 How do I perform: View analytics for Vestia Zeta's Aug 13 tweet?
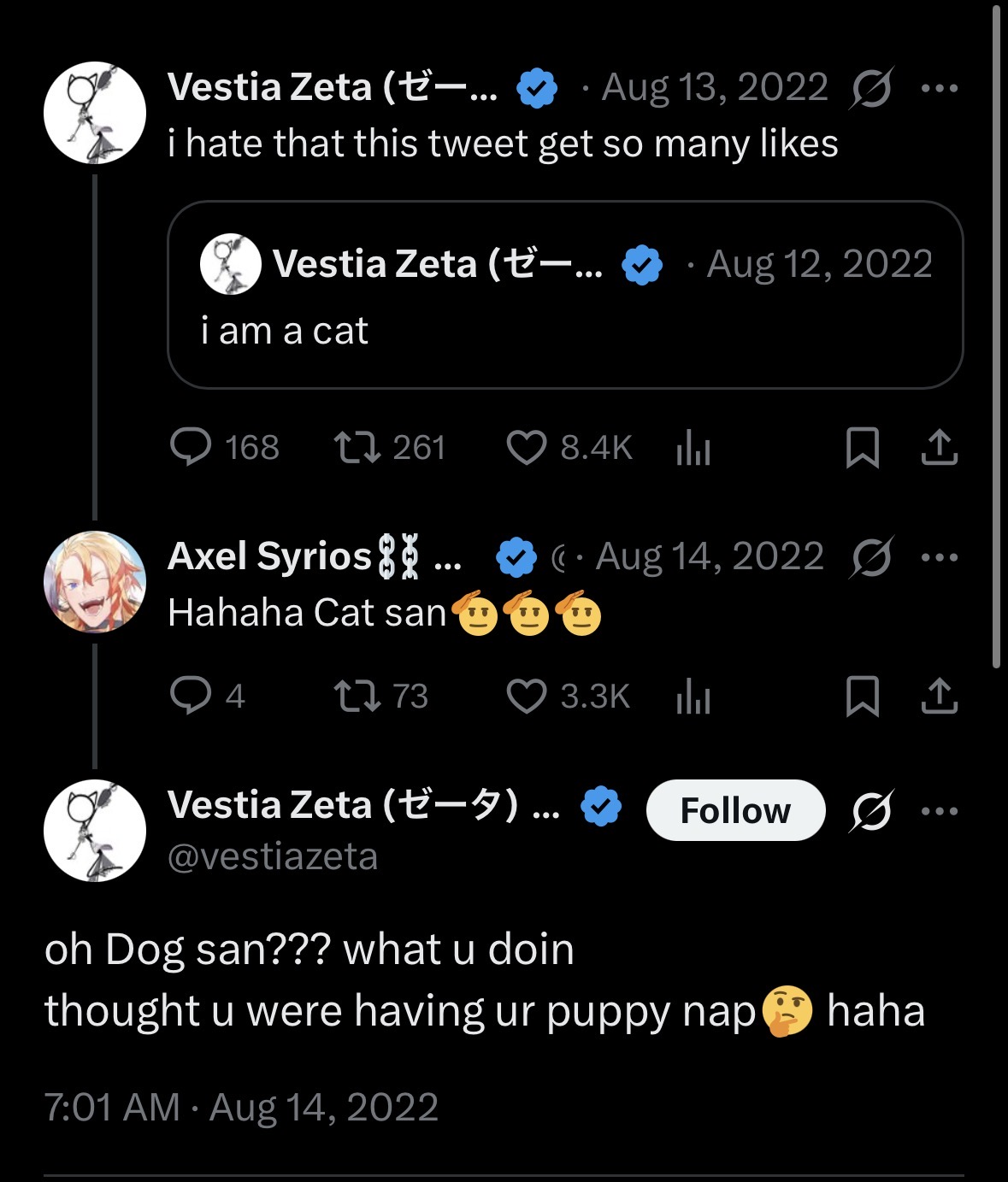pyautogui.click(x=693, y=447)
